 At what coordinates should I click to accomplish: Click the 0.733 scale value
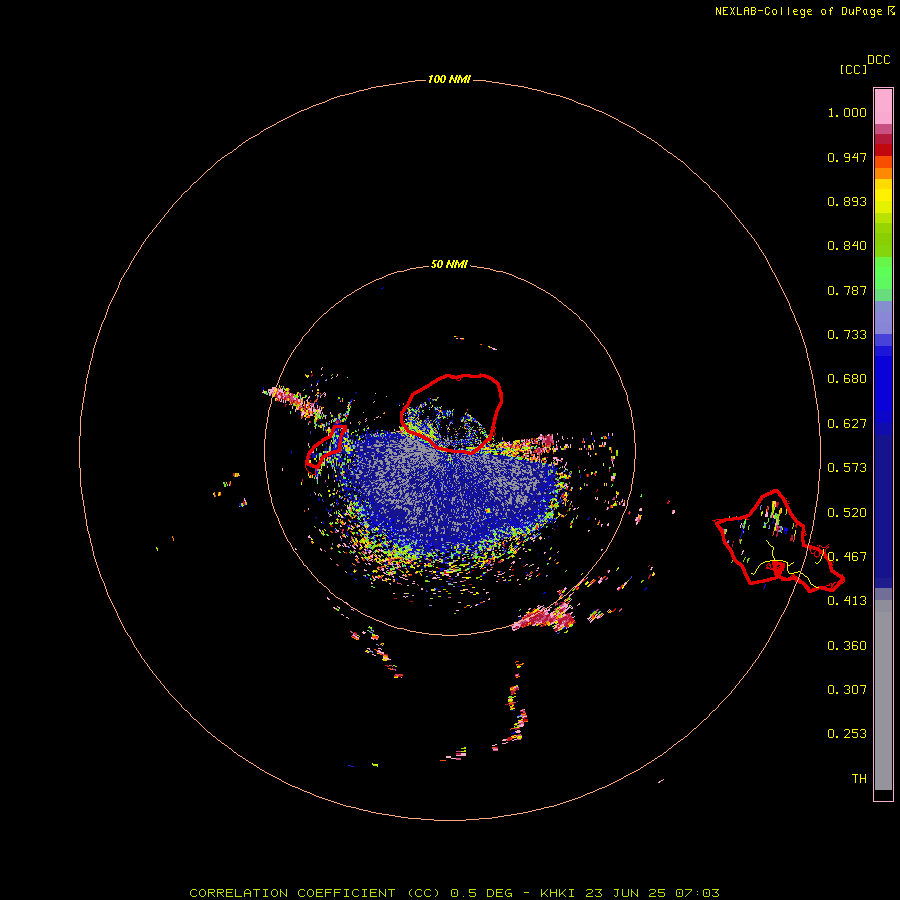pyautogui.click(x=847, y=335)
